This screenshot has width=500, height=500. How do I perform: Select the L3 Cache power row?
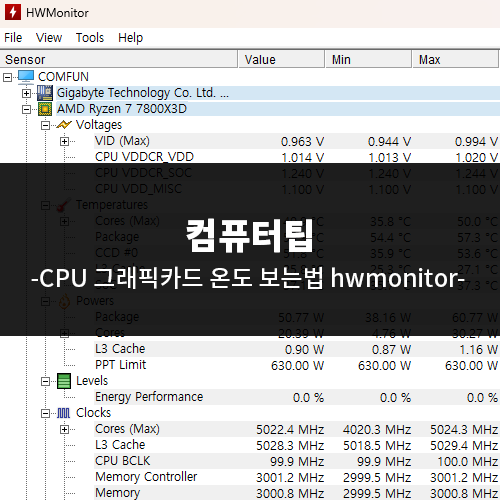point(297,349)
